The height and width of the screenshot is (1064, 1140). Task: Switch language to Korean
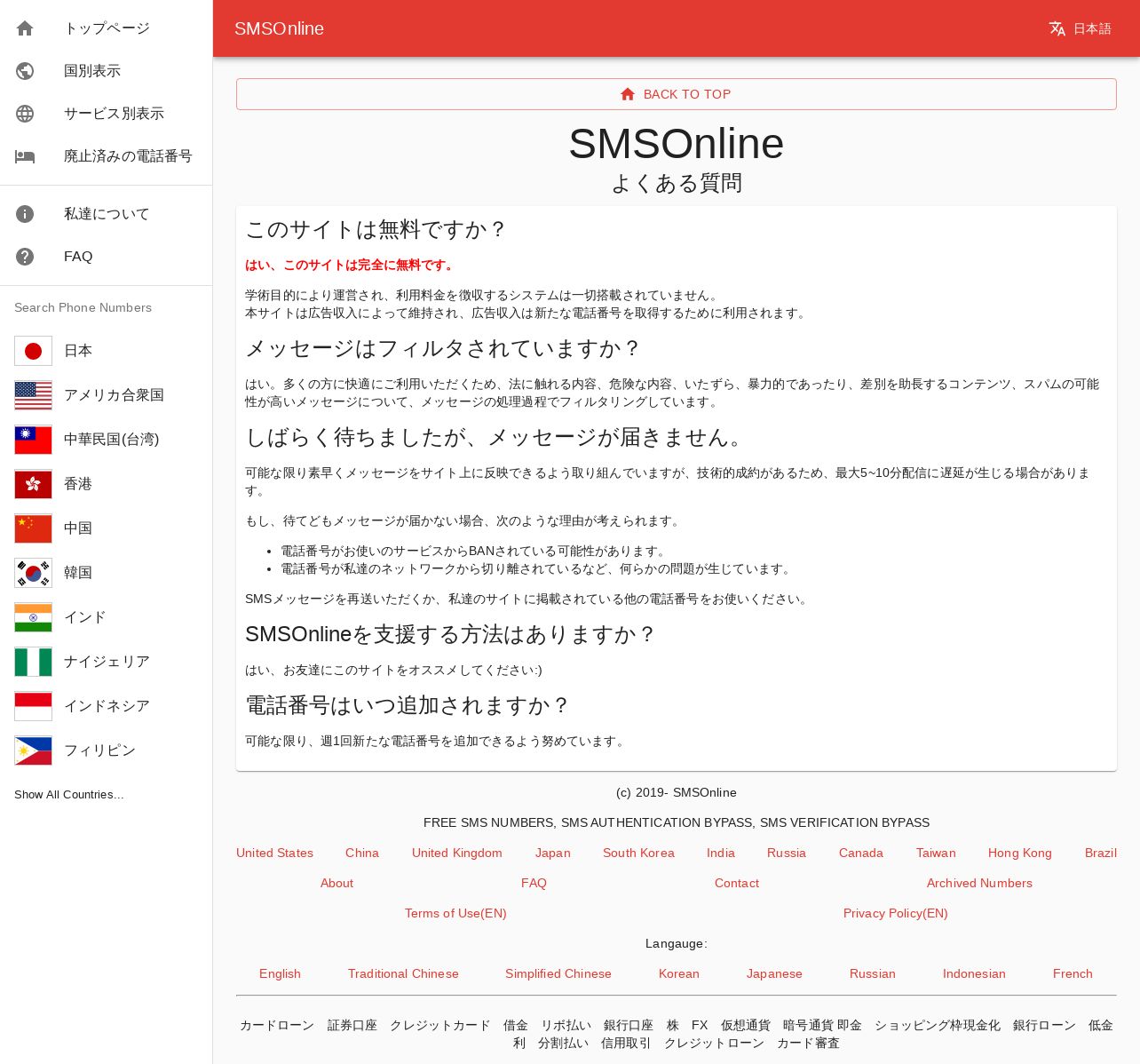pyautogui.click(x=679, y=973)
